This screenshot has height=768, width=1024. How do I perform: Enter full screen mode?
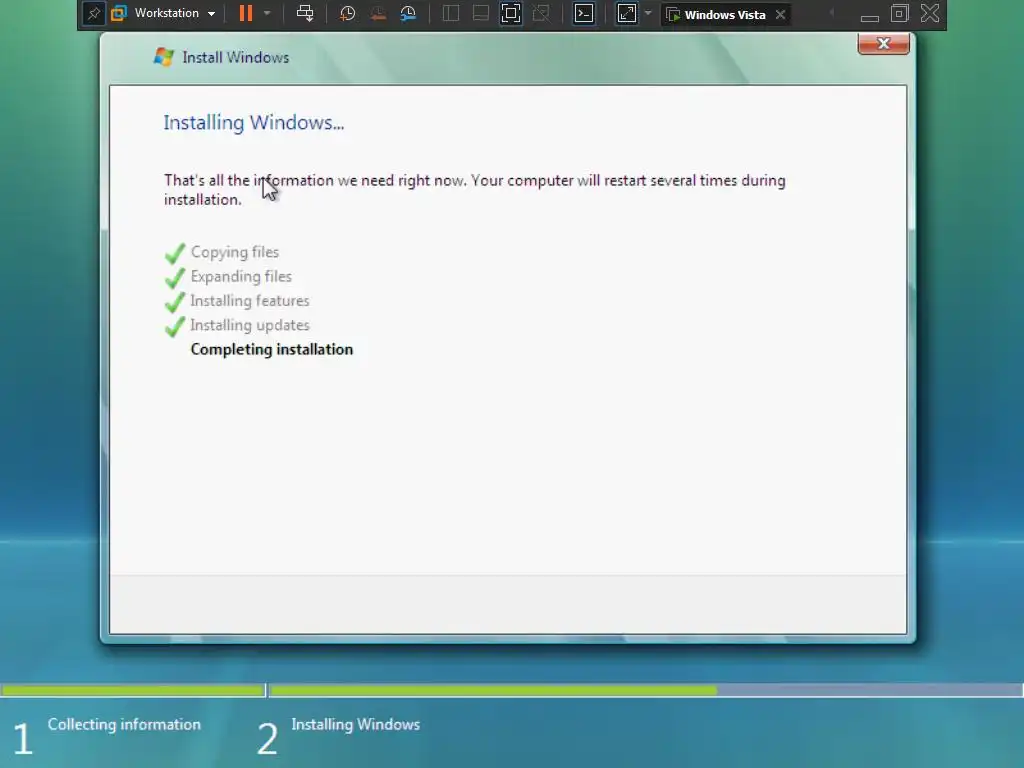[x=511, y=13]
